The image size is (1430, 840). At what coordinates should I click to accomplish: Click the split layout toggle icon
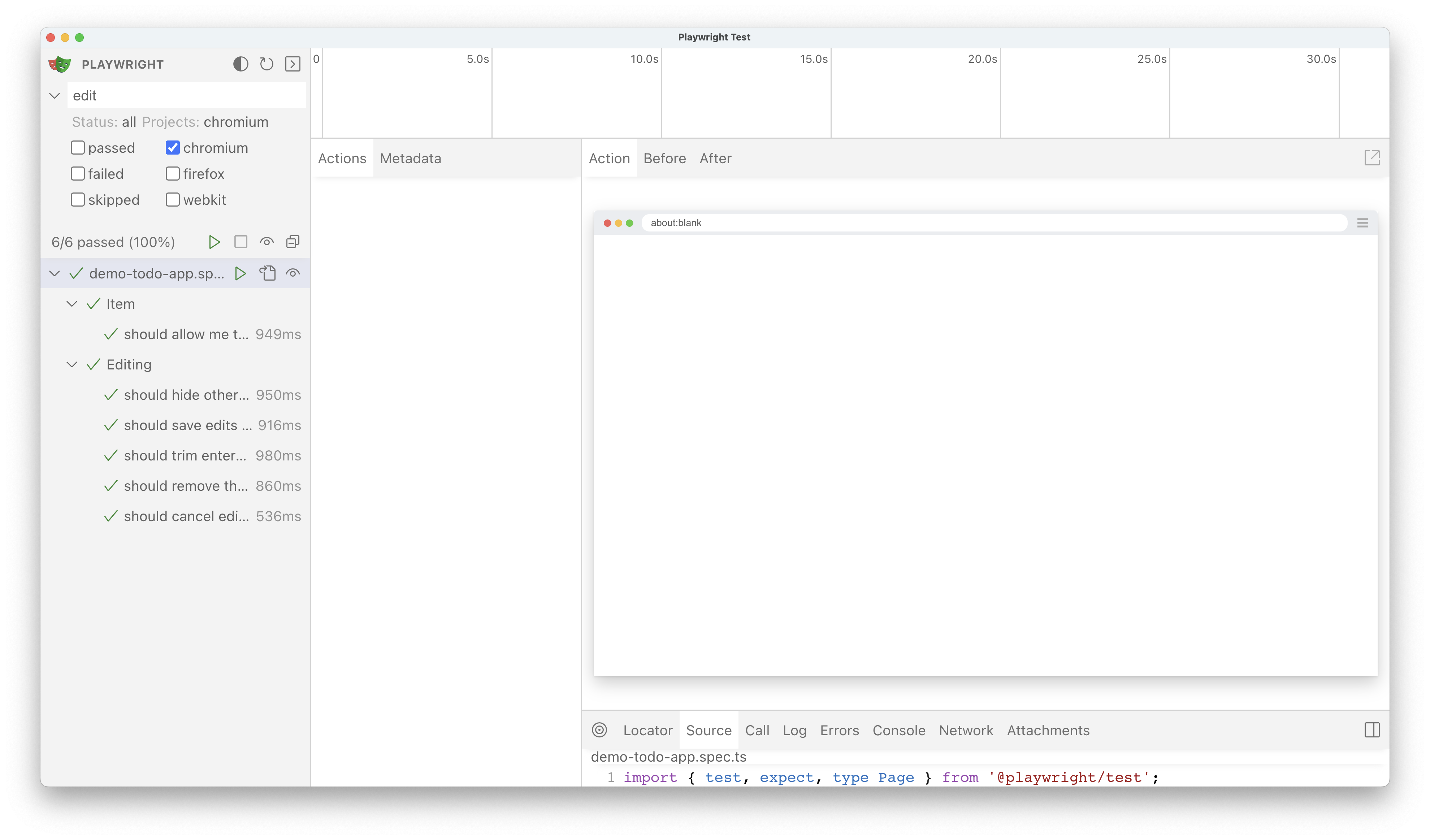click(x=1372, y=730)
